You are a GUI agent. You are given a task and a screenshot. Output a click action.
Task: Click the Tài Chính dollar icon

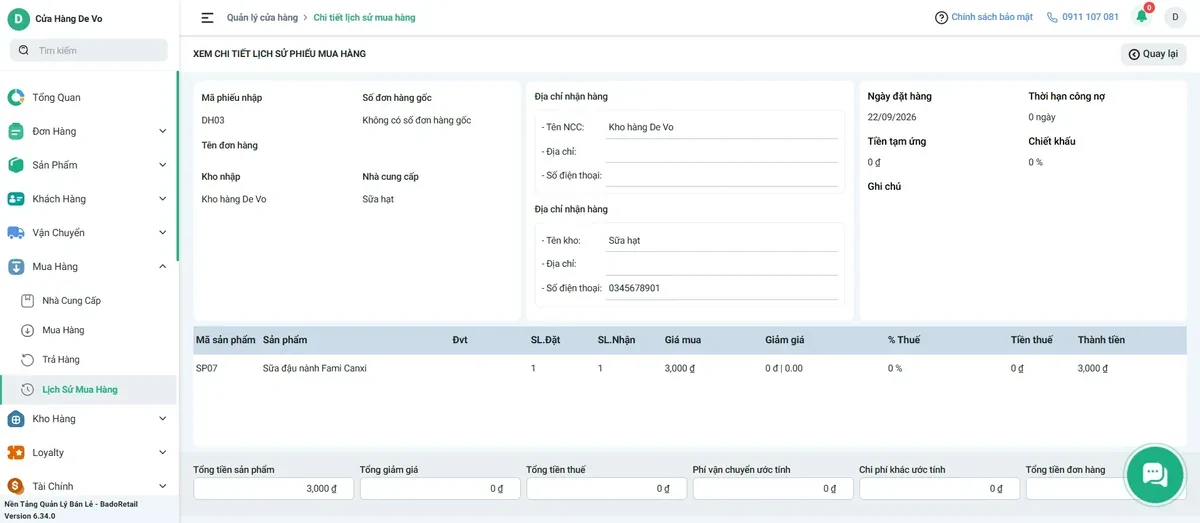pos(16,486)
